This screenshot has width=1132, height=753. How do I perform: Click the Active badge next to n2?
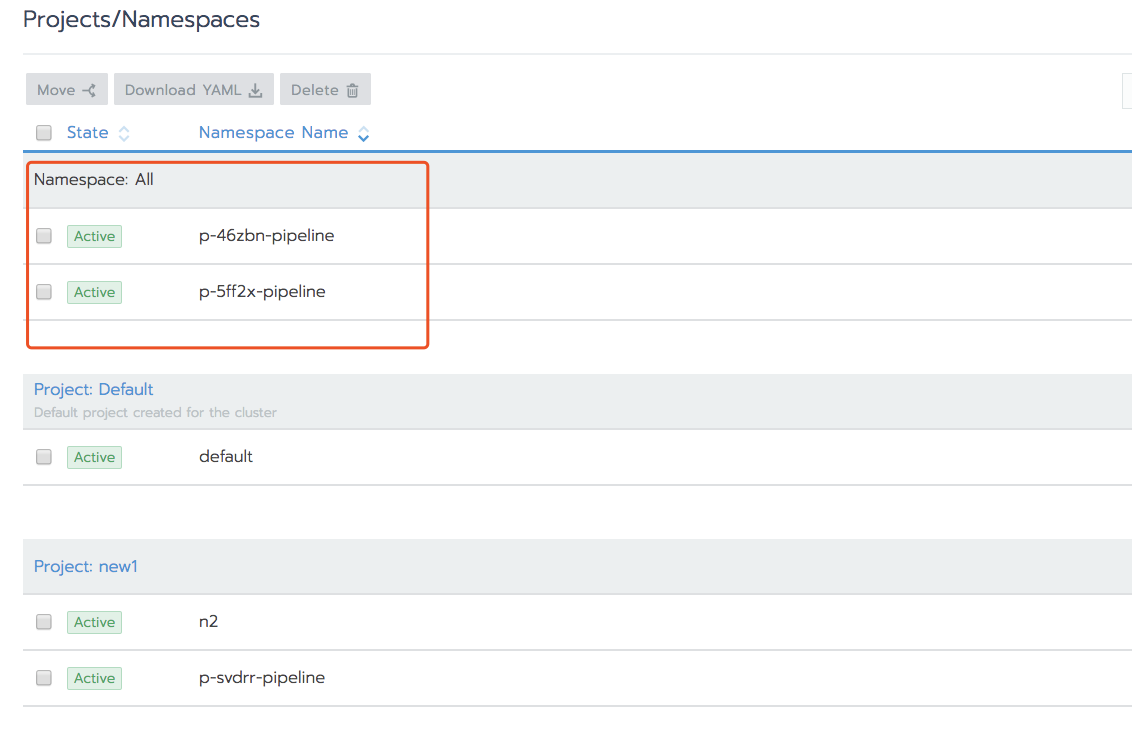(x=94, y=621)
